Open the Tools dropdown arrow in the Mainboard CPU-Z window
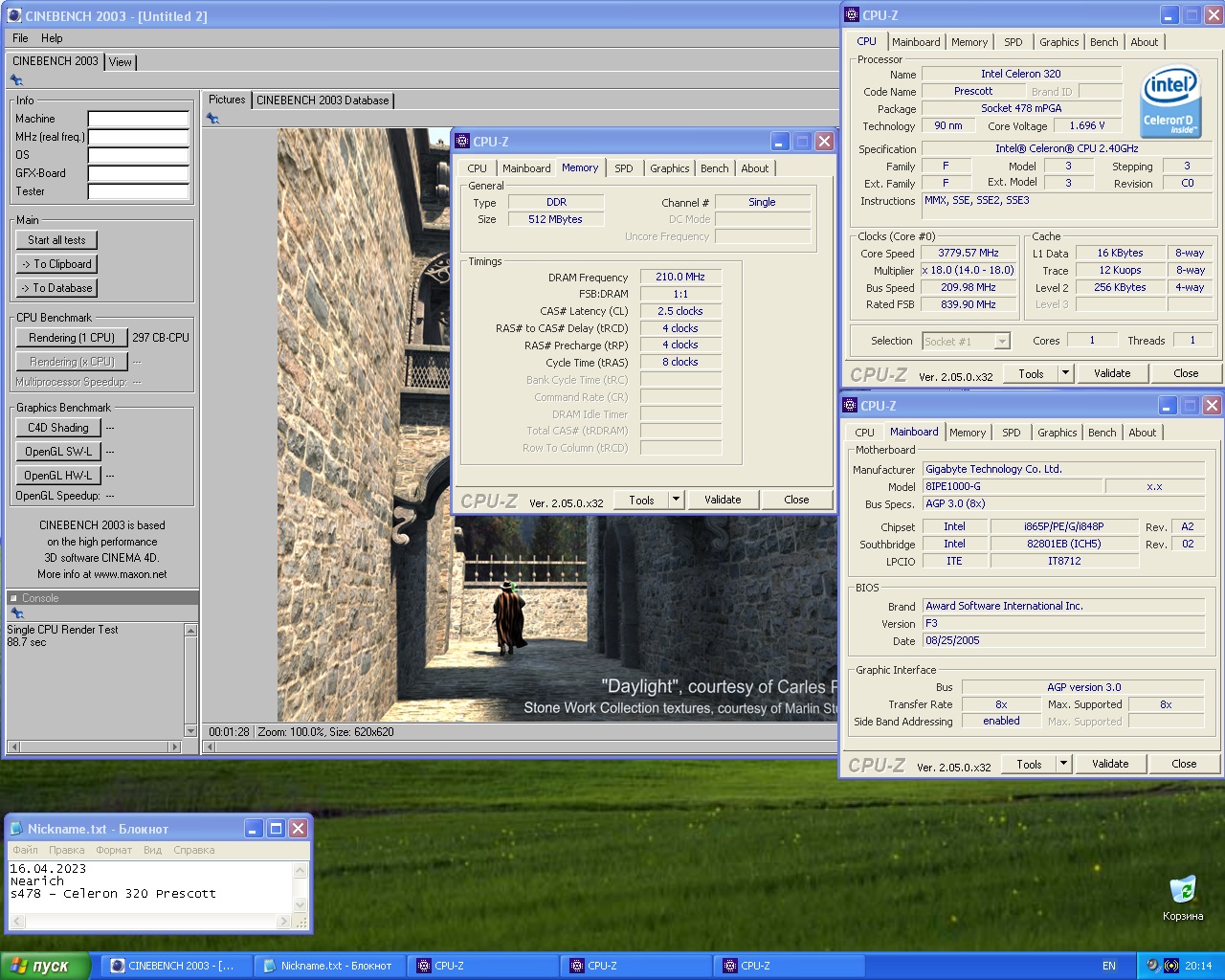This screenshot has width=1225, height=980. point(1063,764)
